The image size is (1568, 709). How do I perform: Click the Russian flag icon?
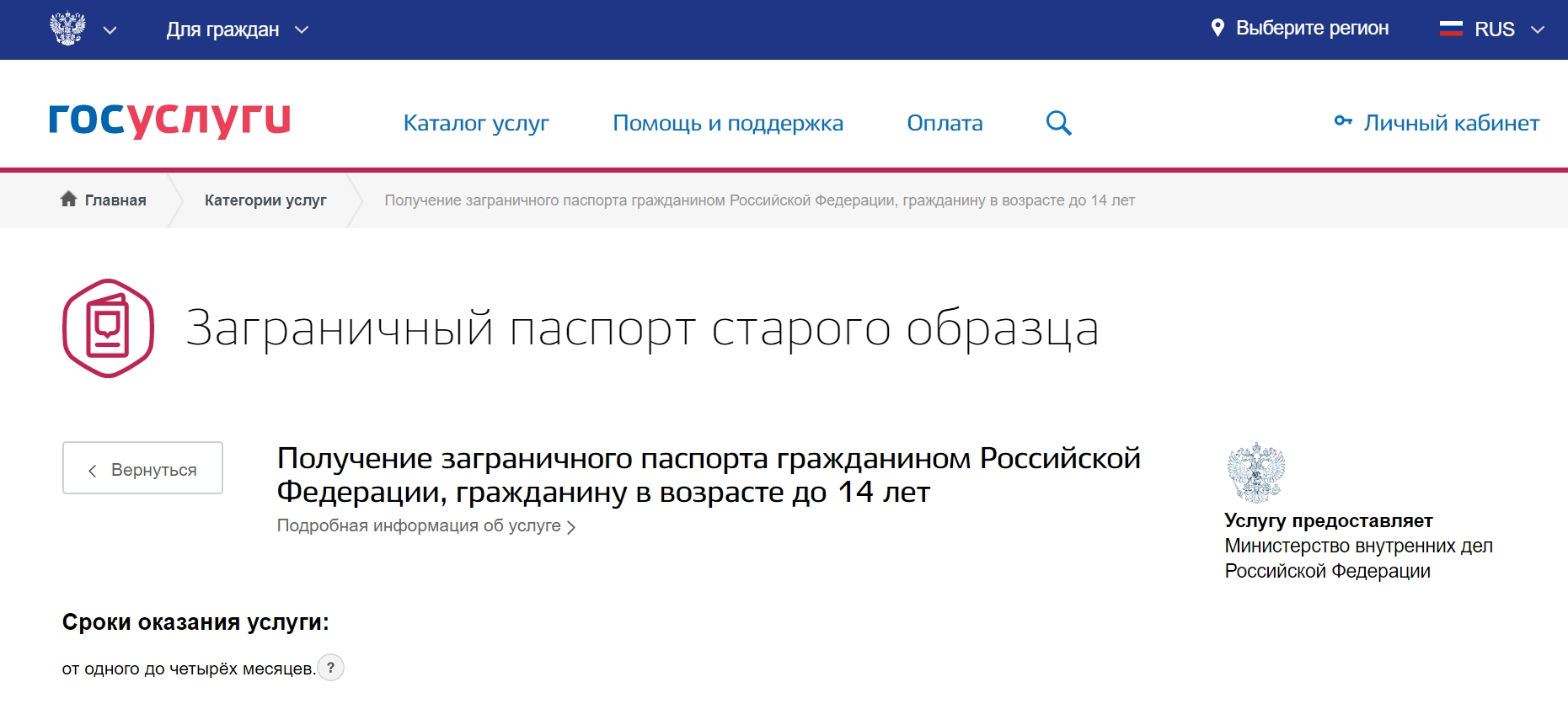tap(1451, 29)
